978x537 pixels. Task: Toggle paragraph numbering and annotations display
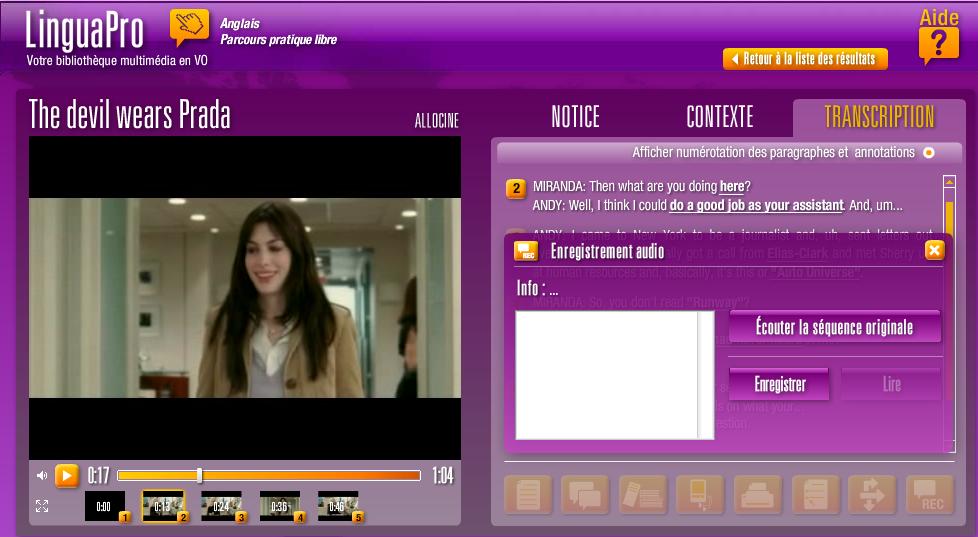point(929,153)
